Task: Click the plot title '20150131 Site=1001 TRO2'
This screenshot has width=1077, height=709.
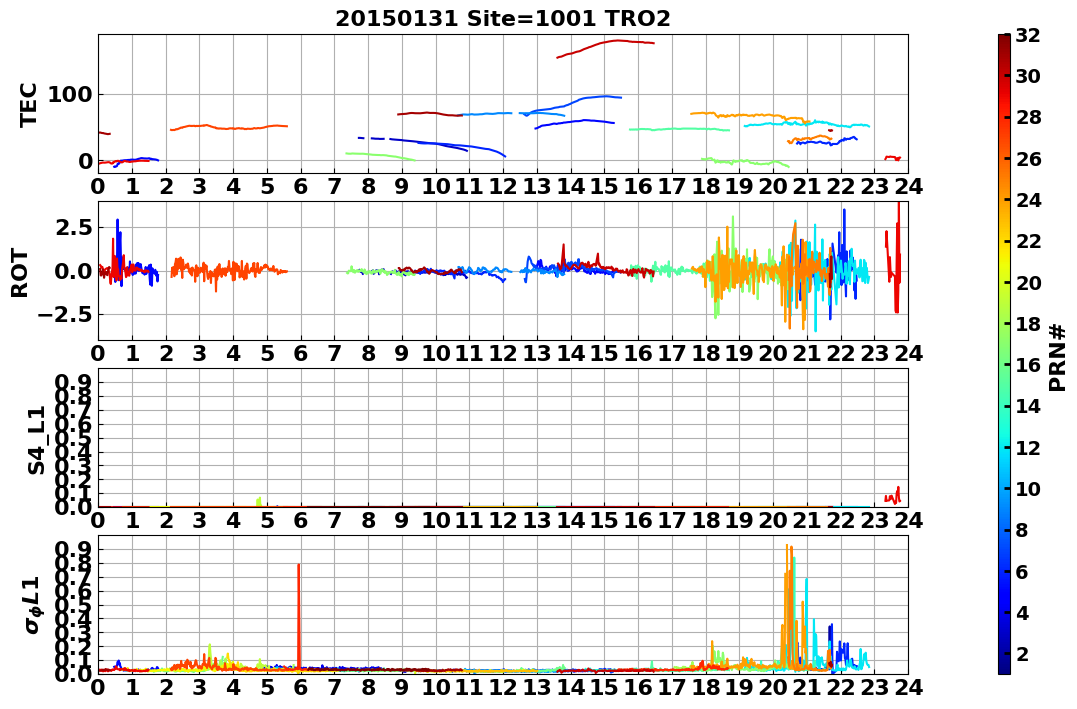Action: [x=502, y=19]
